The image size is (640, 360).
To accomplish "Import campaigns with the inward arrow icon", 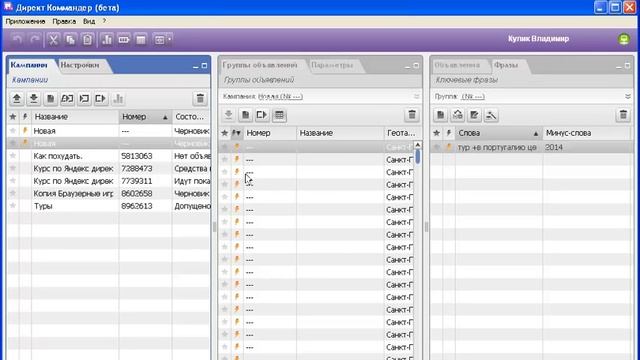I will [84, 99].
